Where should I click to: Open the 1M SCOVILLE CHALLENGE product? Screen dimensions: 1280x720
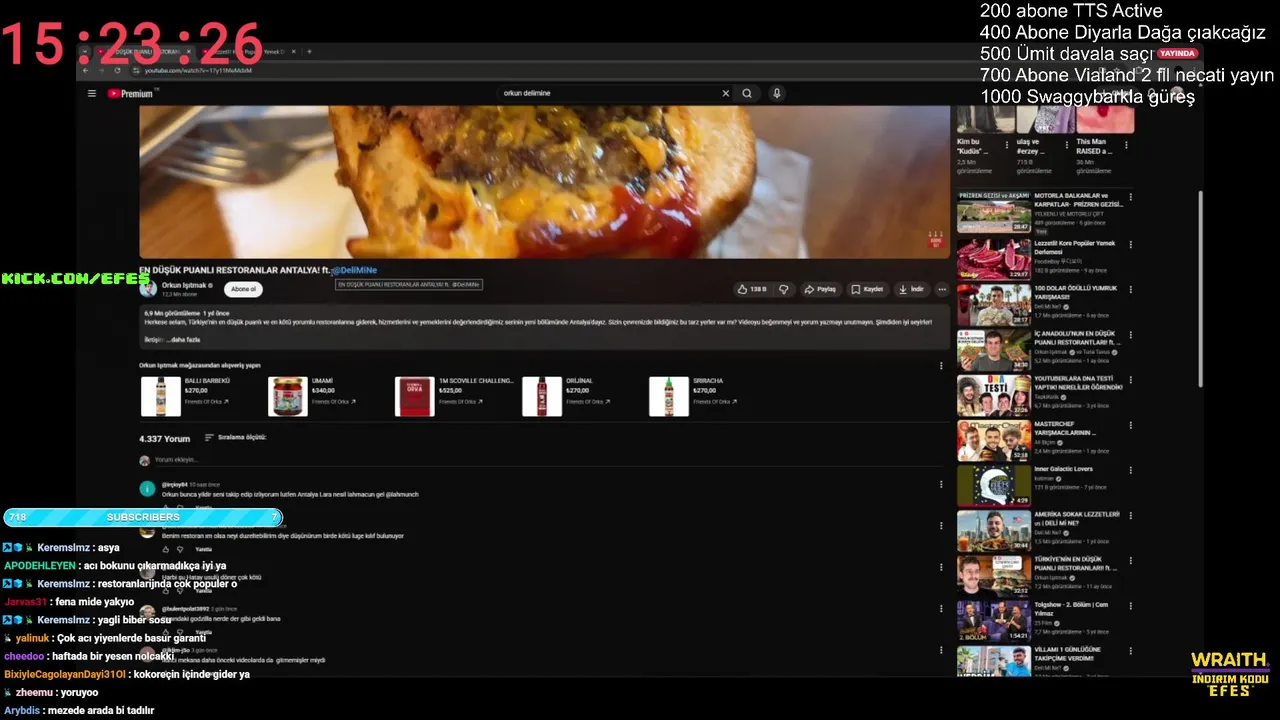pyautogui.click(x=414, y=396)
